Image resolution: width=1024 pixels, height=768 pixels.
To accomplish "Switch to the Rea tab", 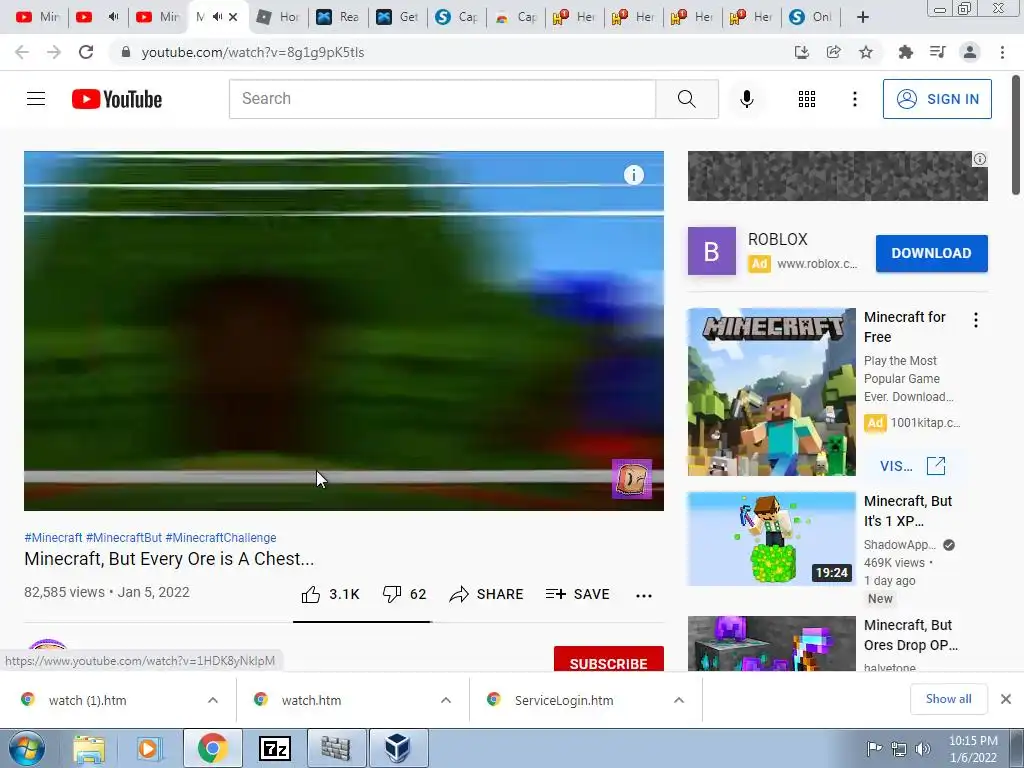I will pyautogui.click(x=338, y=17).
